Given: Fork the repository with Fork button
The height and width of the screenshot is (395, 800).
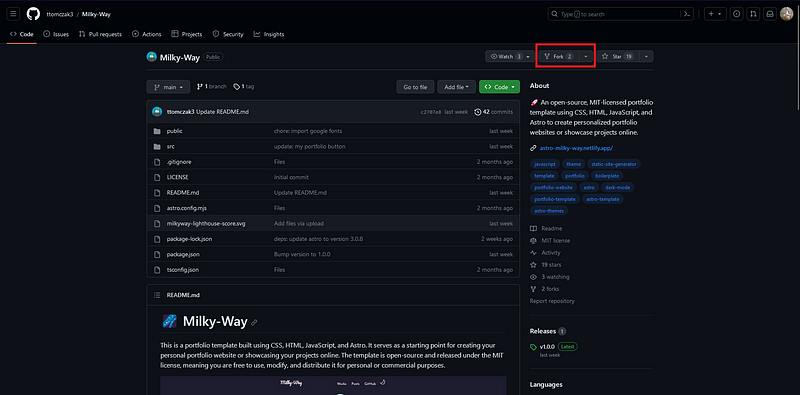Looking at the screenshot, I should click(559, 57).
